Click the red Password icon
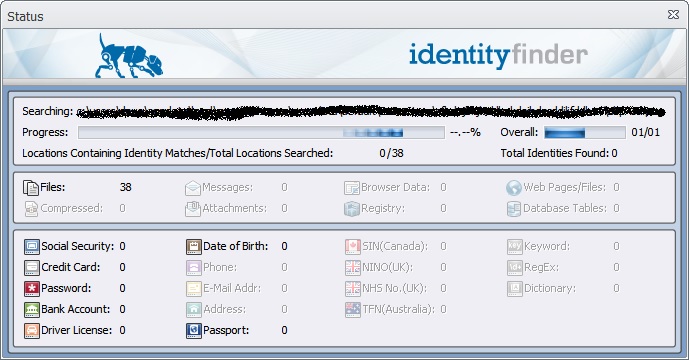This screenshot has width=689, height=360. point(32,288)
